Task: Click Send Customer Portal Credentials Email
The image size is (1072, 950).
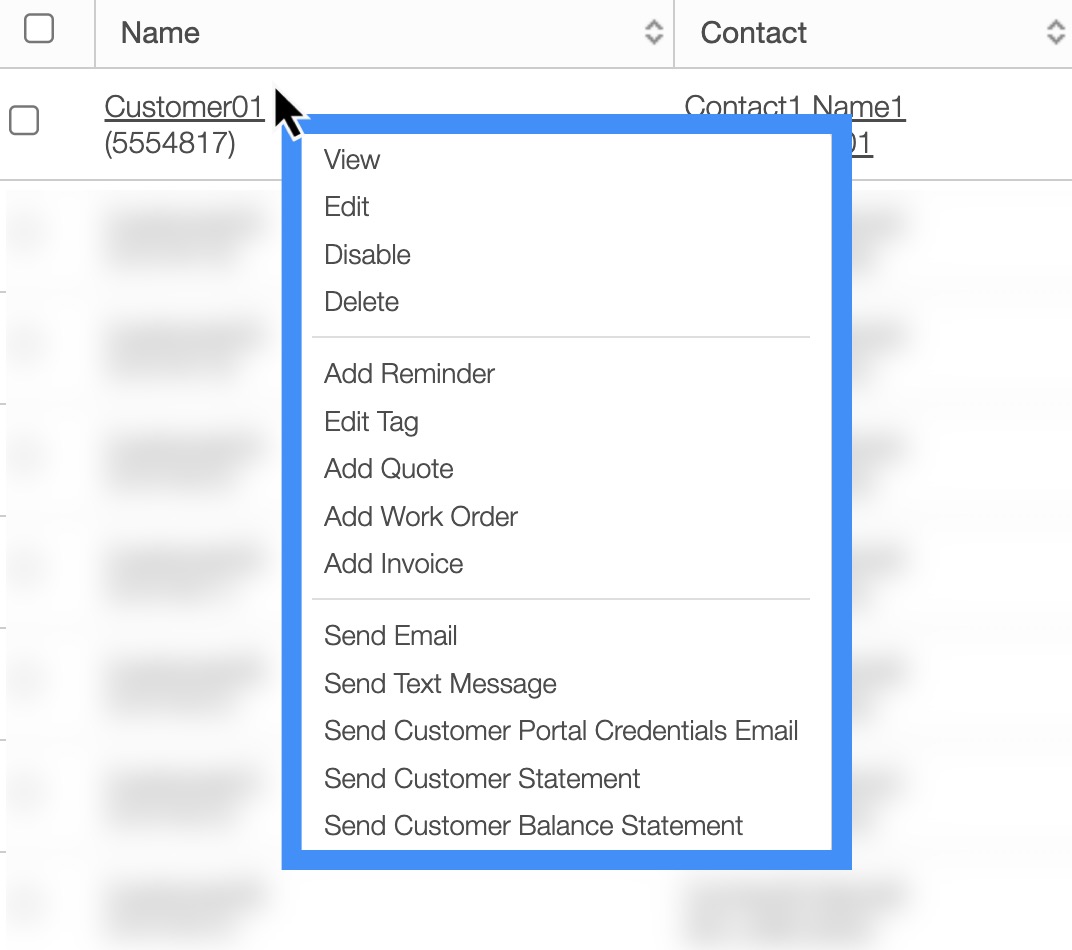Action: coord(561,731)
